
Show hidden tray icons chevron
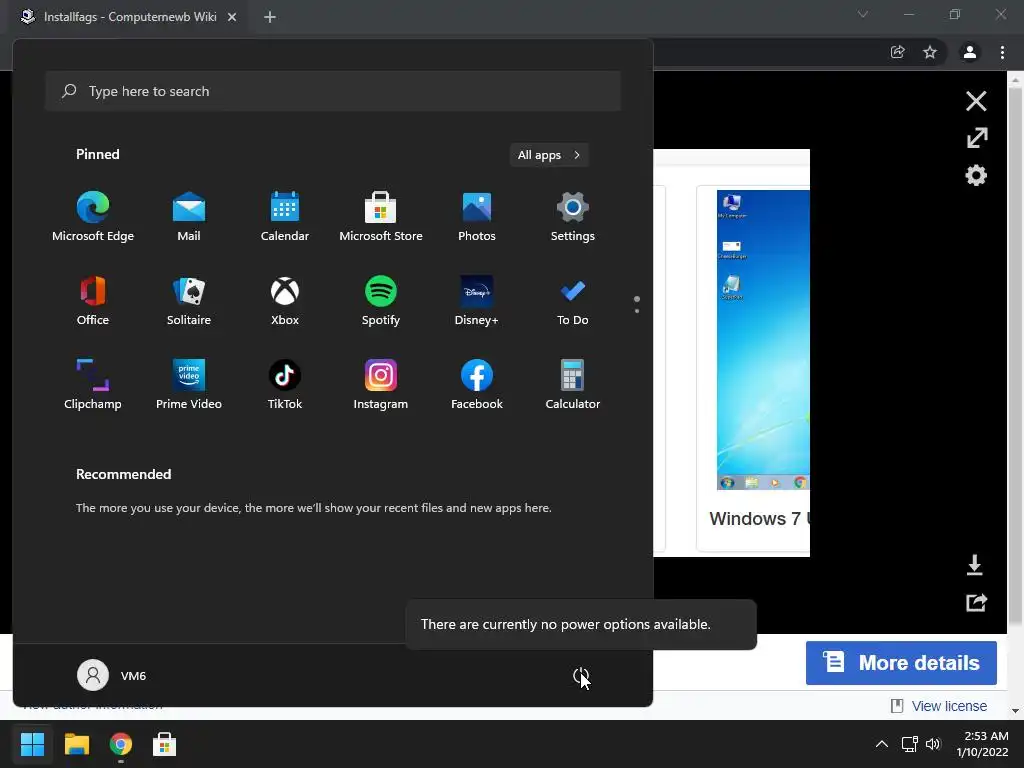click(x=882, y=744)
